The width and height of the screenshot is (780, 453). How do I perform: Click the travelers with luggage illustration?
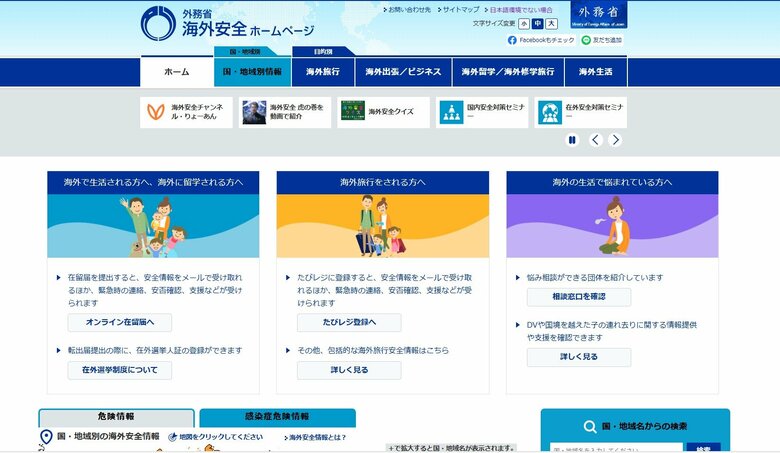[383, 226]
